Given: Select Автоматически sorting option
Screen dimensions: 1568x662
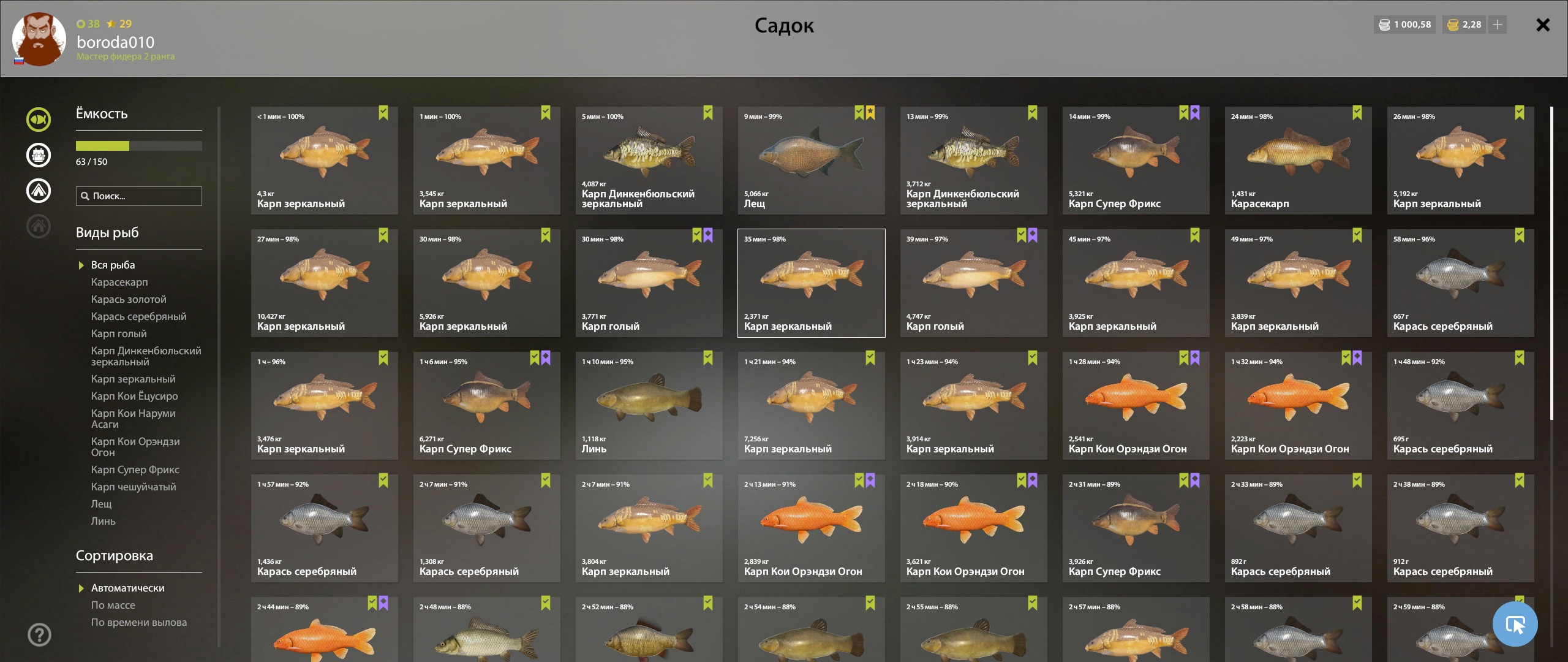Looking at the screenshot, I should point(128,588).
